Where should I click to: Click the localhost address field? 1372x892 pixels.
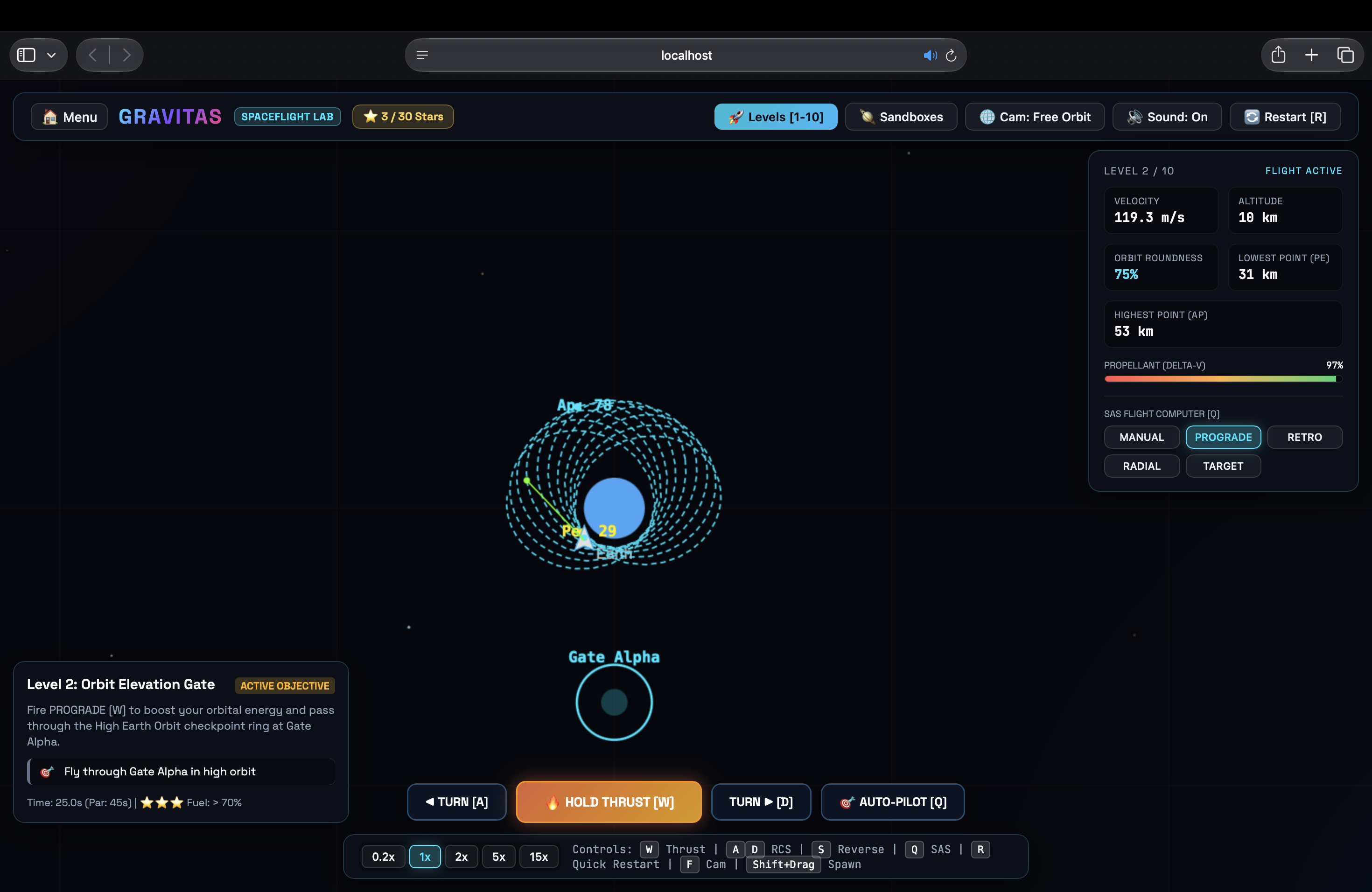pyautogui.click(x=686, y=56)
